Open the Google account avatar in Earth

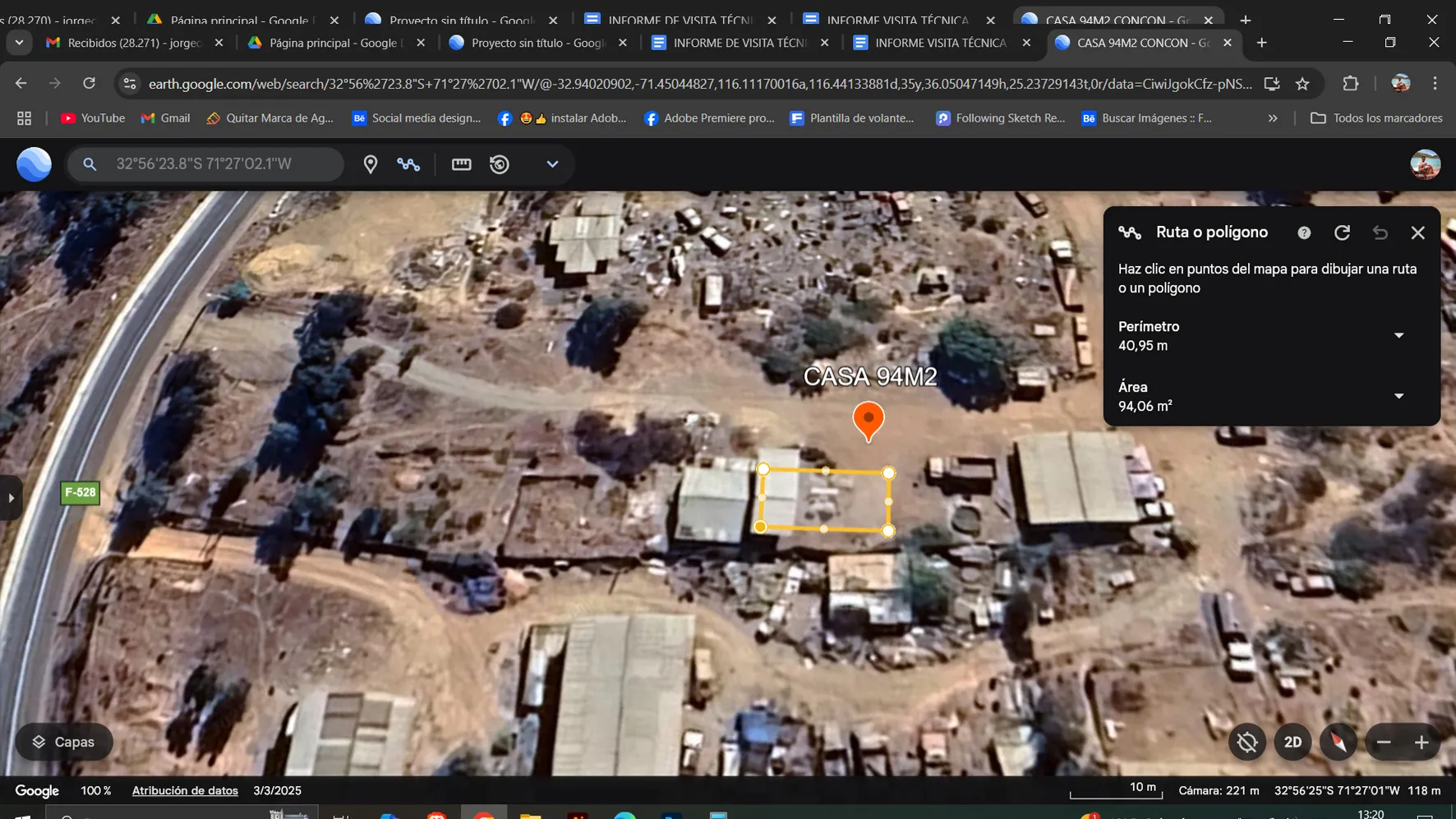pyautogui.click(x=1426, y=164)
